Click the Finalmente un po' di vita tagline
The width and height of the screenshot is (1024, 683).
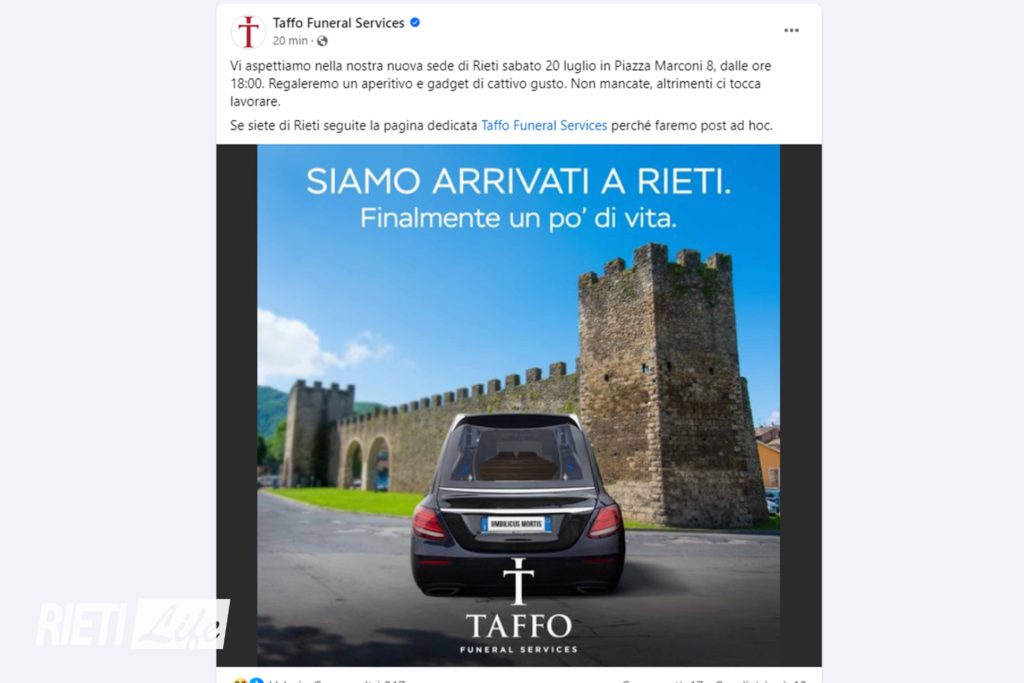[519, 217]
